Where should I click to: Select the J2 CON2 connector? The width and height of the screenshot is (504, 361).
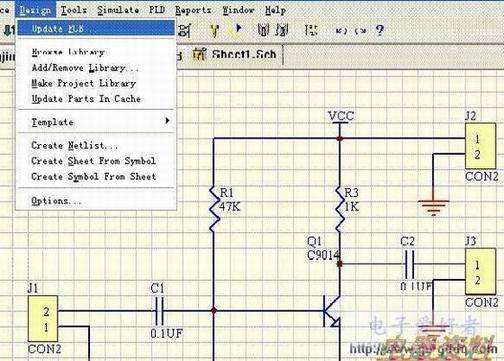click(480, 146)
